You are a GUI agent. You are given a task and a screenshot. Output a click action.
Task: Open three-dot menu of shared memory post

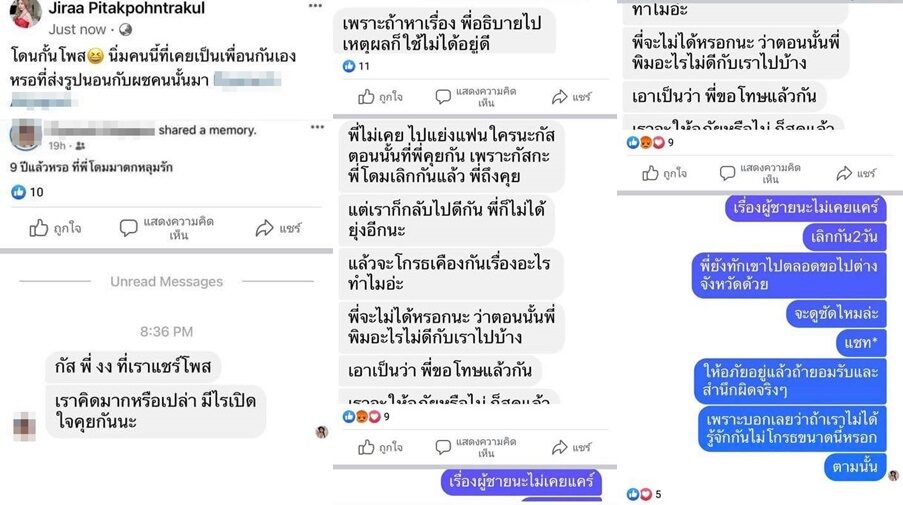317,127
